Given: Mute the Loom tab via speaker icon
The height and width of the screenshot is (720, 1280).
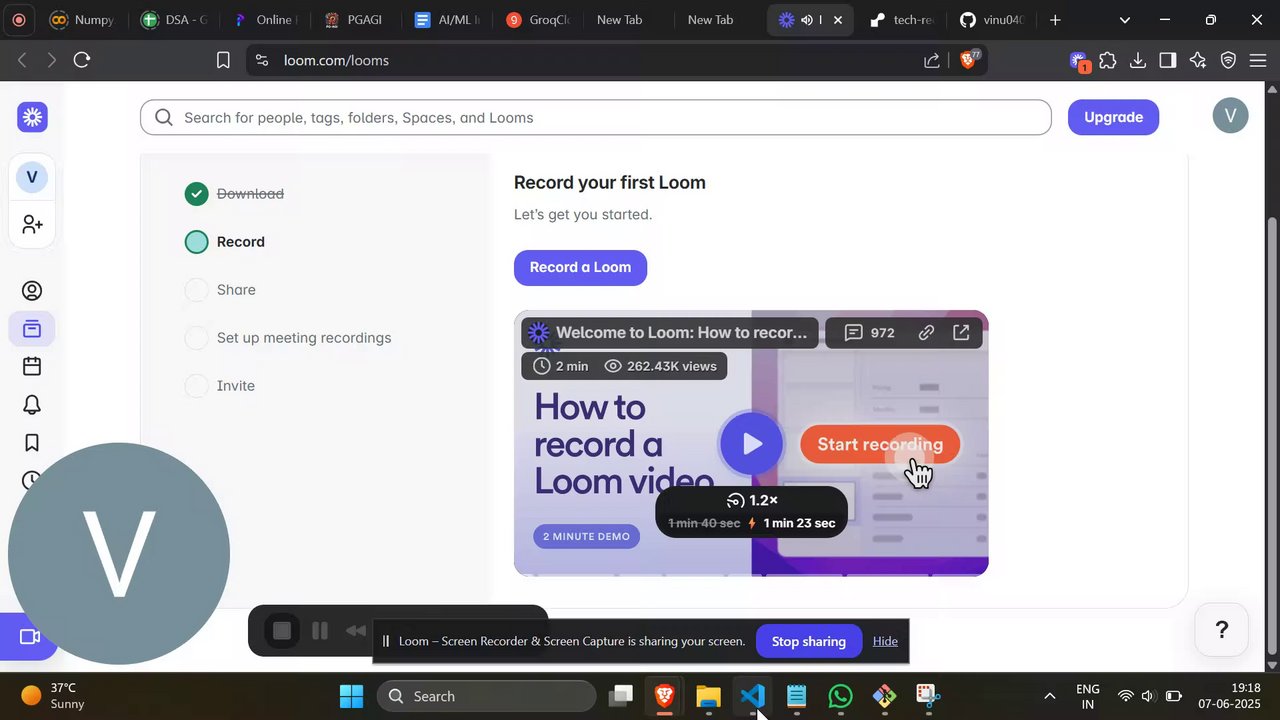Looking at the screenshot, I should click(806, 20).
